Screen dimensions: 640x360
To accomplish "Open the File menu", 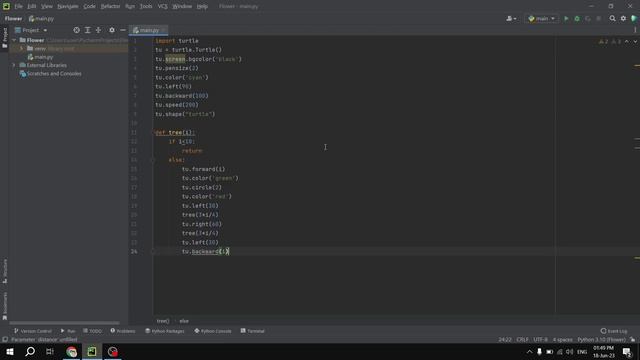I will click(18, 7).
